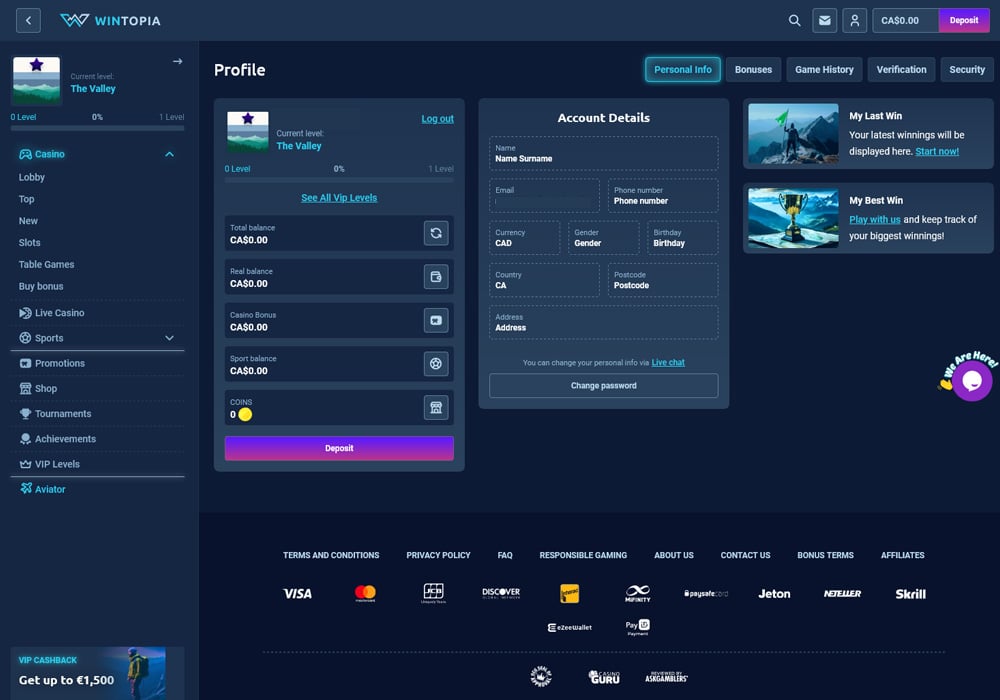Open Table Games in sidebar

(x=47, y=265)
